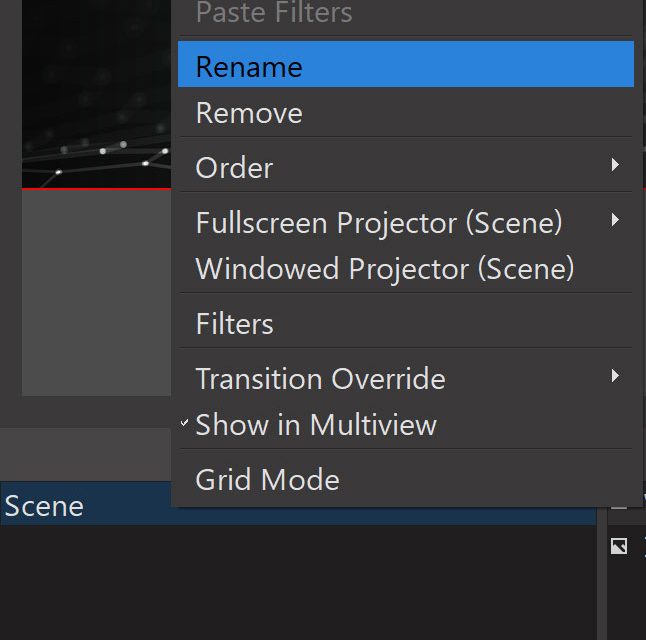The width and height of the screenshot is (646, 640).
Task: Expand the Transition Override submenu arrow
Action: pos(615,376)
